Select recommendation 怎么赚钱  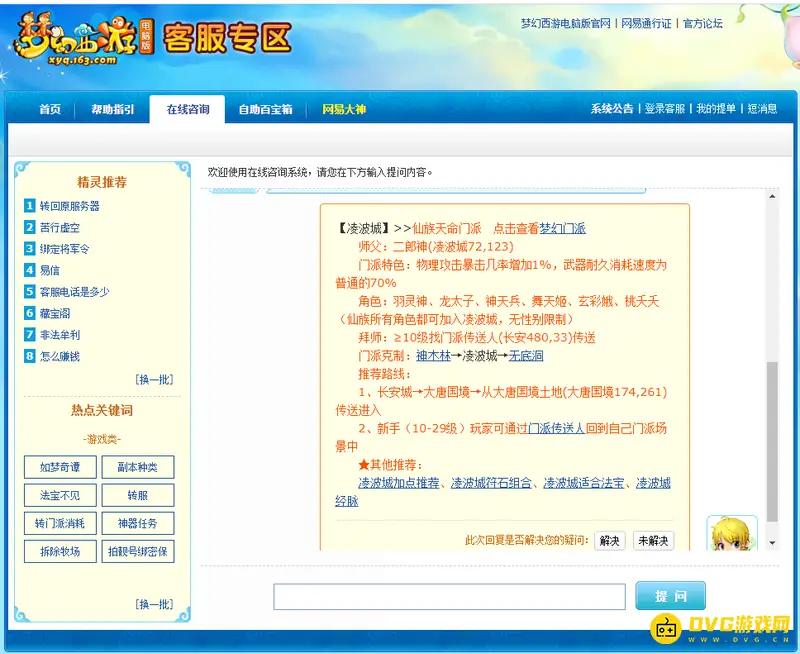pos(60,356)
